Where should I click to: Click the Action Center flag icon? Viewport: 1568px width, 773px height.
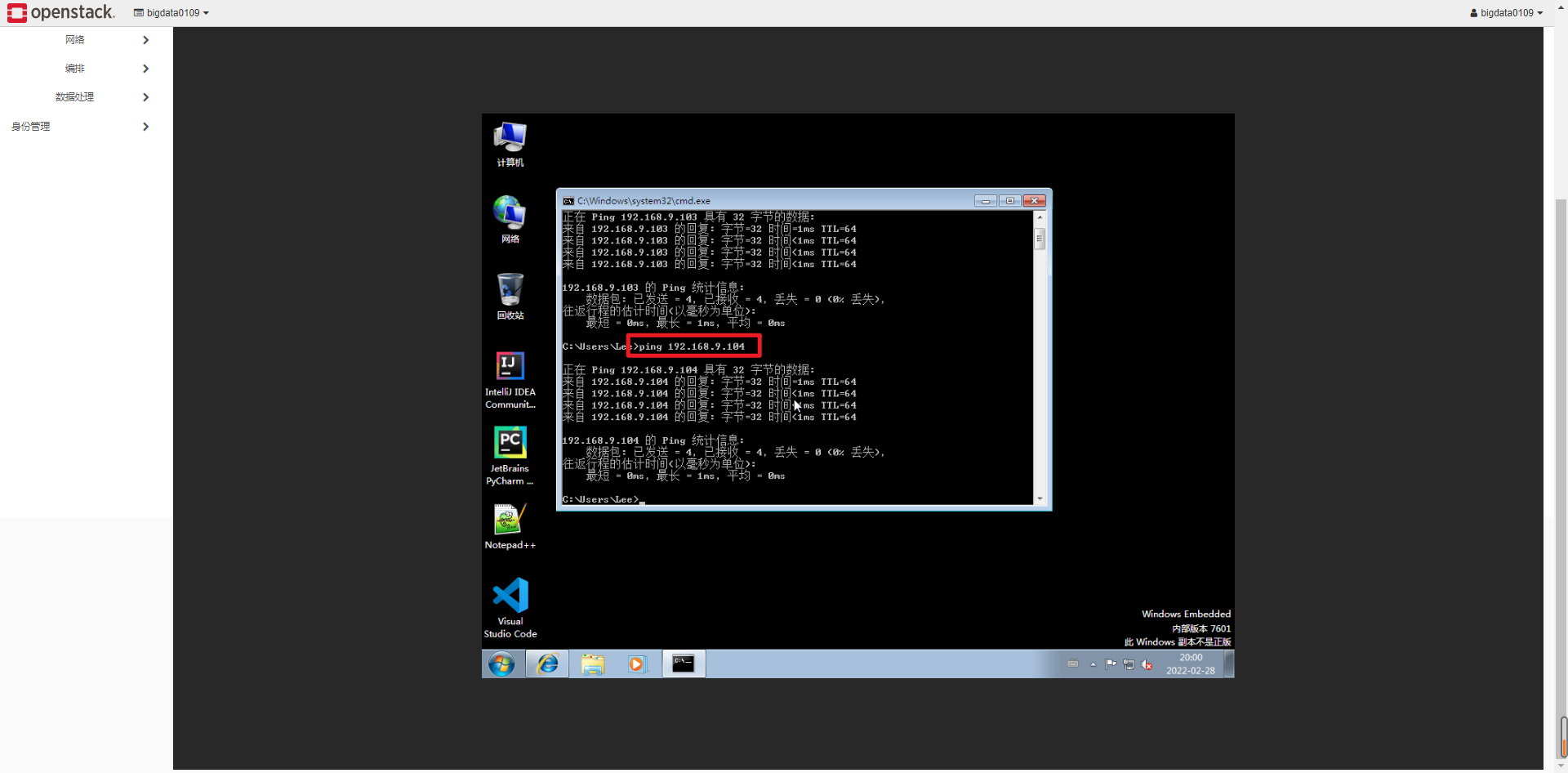pos(1111,664)
